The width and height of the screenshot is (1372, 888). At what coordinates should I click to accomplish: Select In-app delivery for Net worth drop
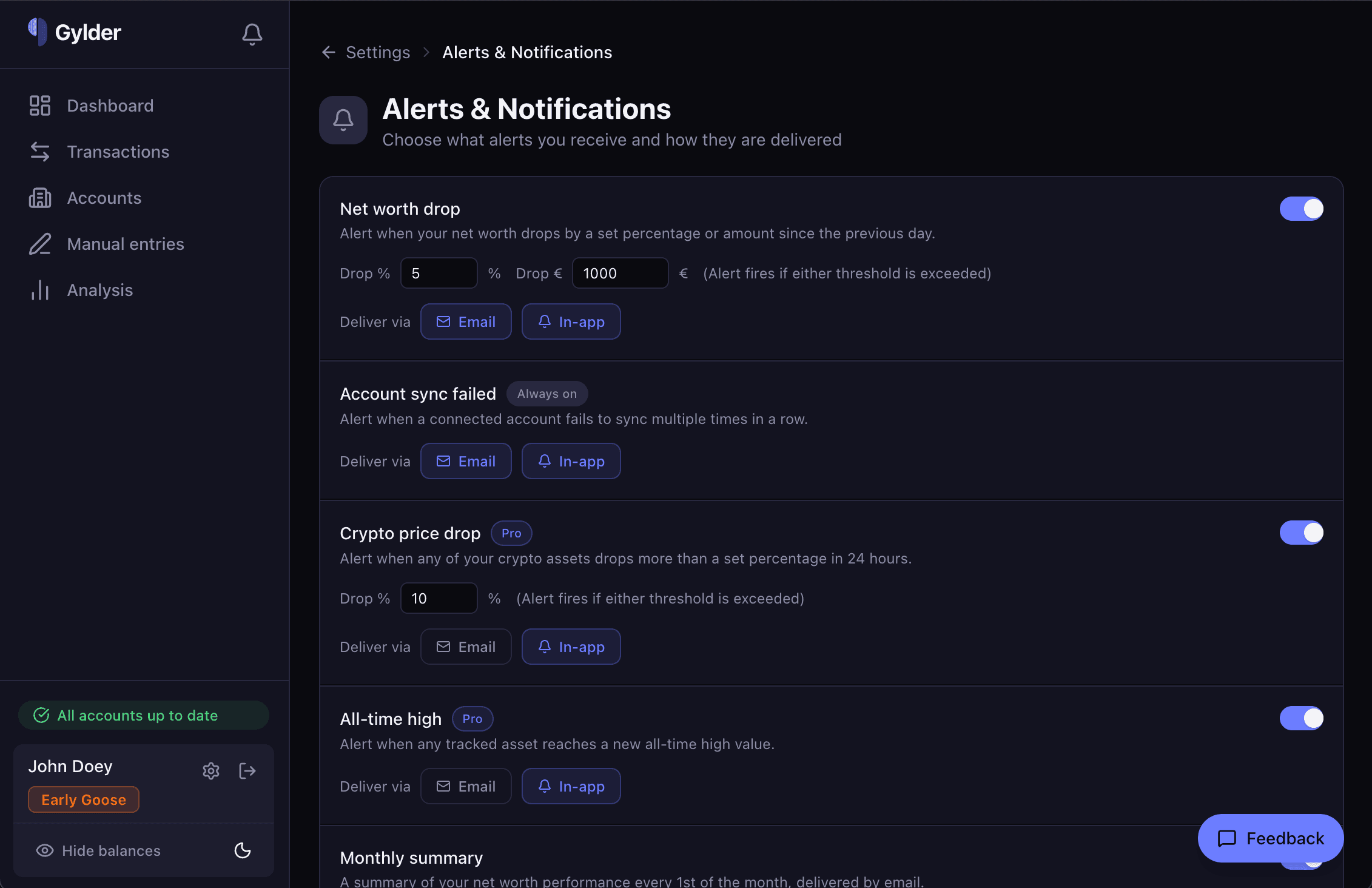tap(571, 321)
